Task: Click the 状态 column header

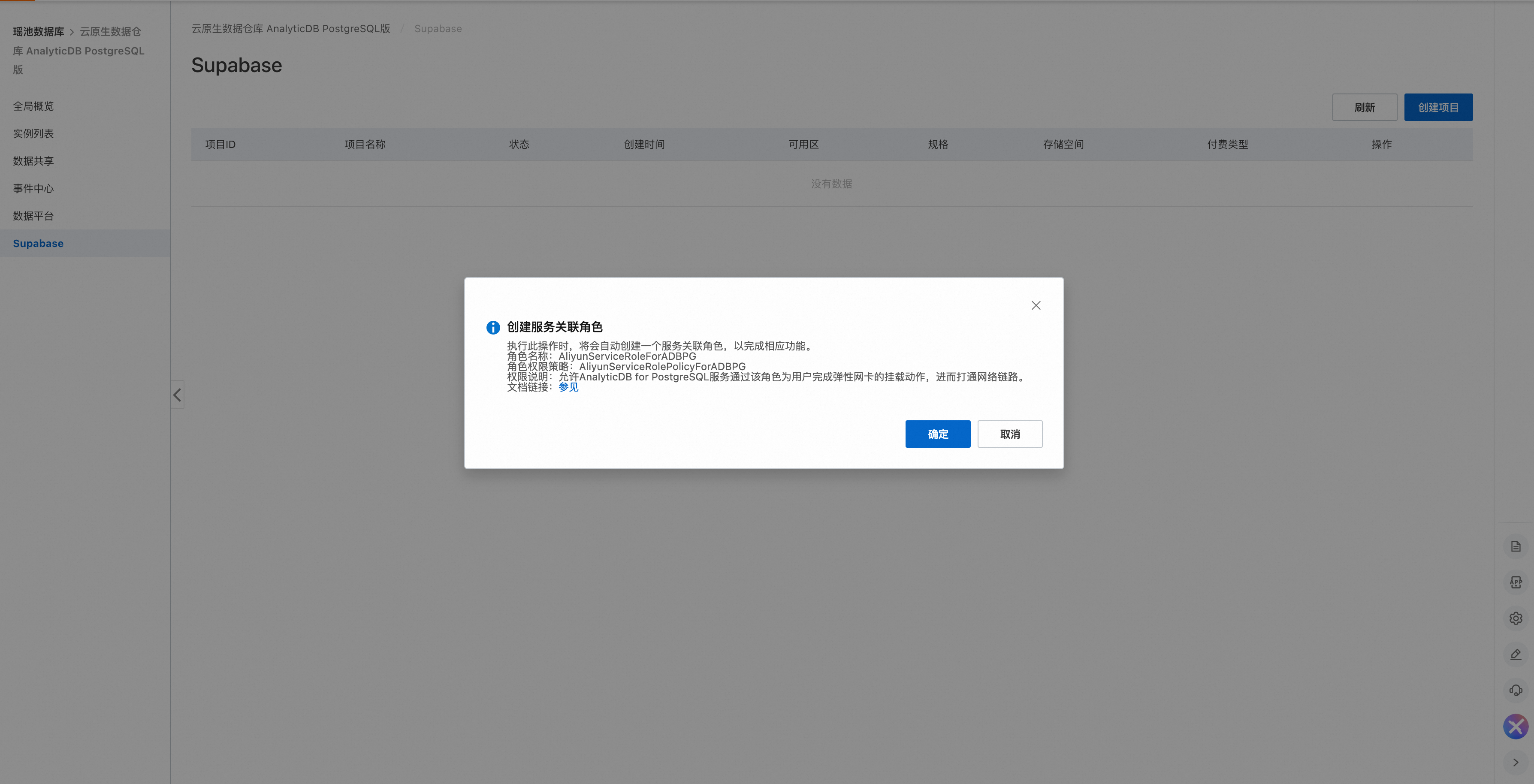Action: pyautogui.click(x=519, y=144)
